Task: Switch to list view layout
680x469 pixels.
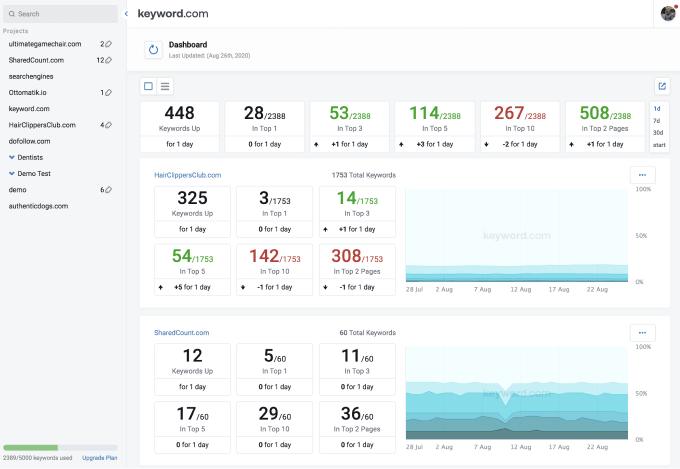Action: pos(165,86)
